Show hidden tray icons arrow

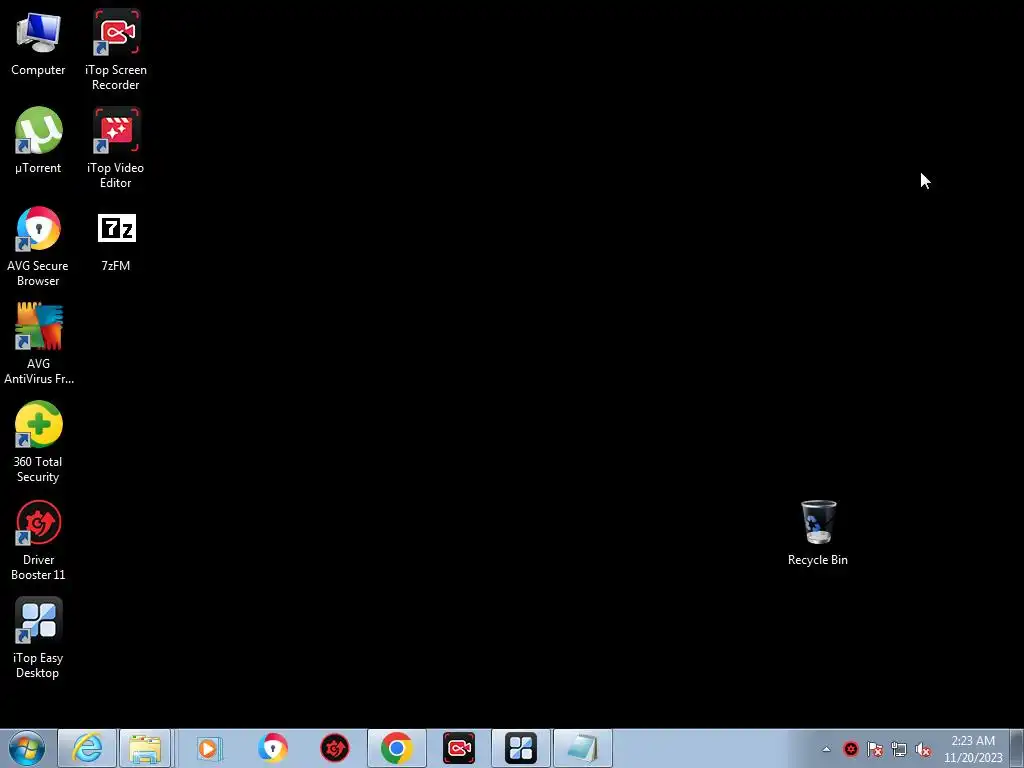(826, 749)
